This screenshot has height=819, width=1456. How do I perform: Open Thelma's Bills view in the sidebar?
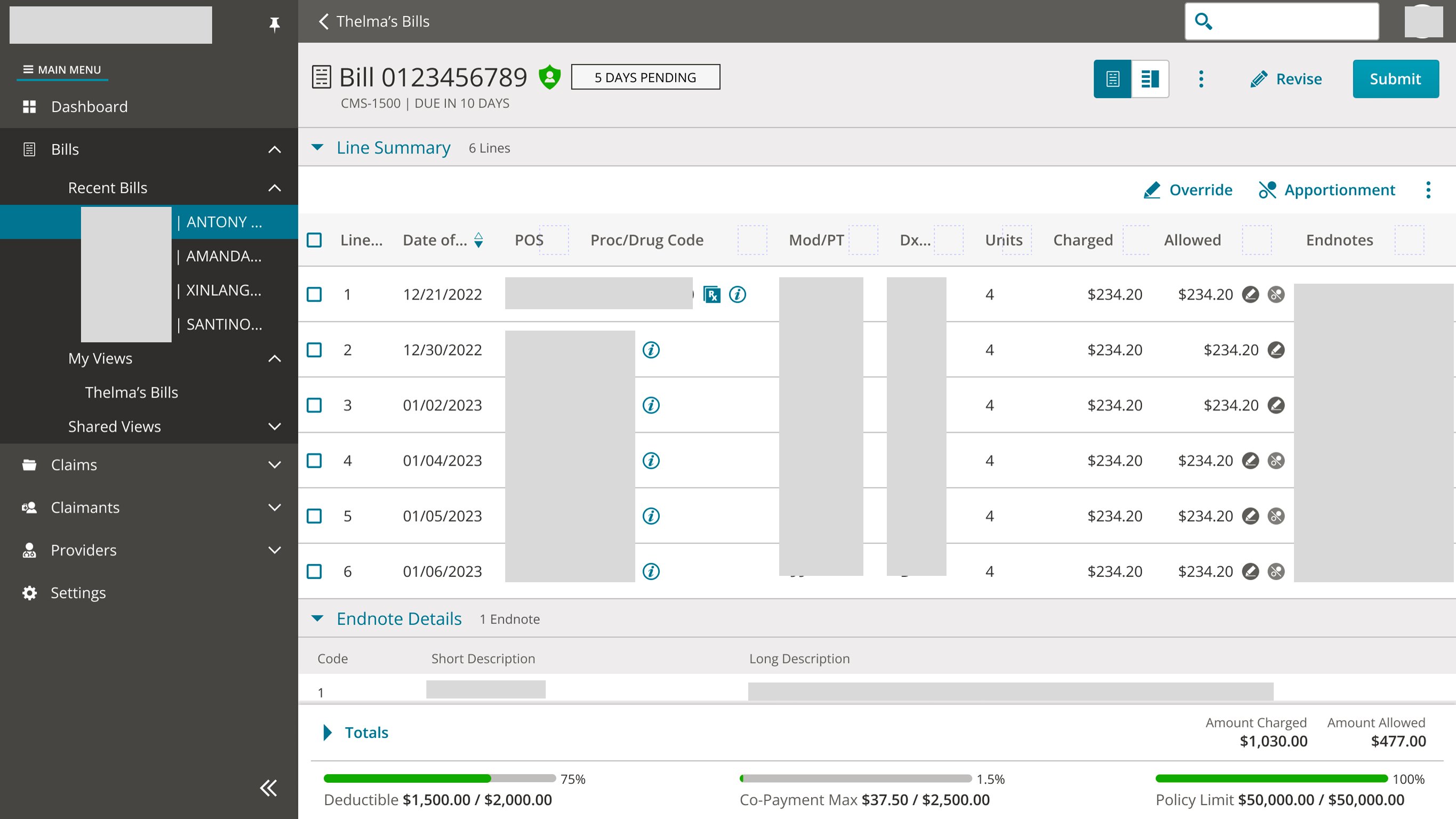pyautogui.click(x=131, y=392)
